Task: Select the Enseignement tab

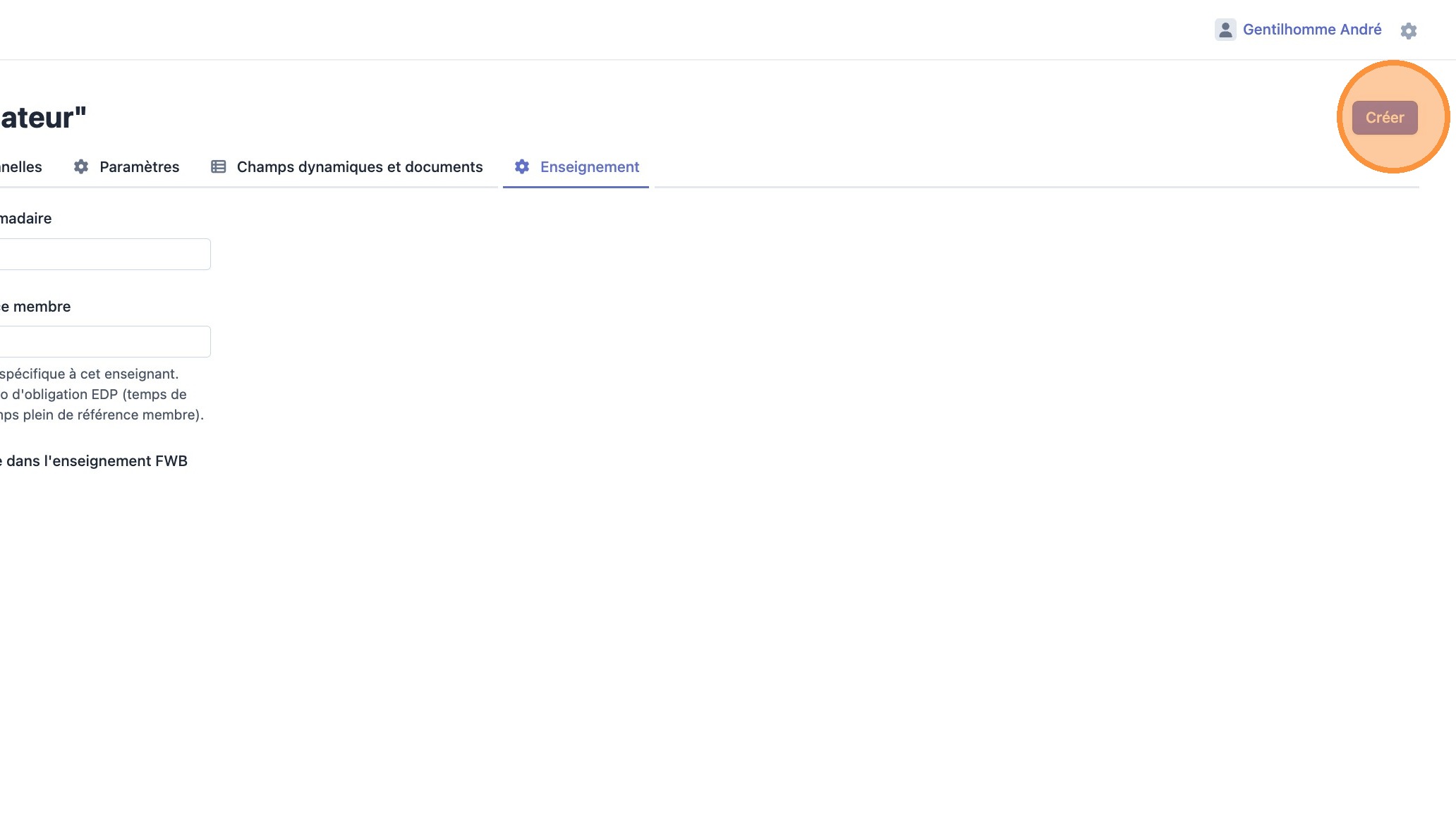Action: point(589,167)
